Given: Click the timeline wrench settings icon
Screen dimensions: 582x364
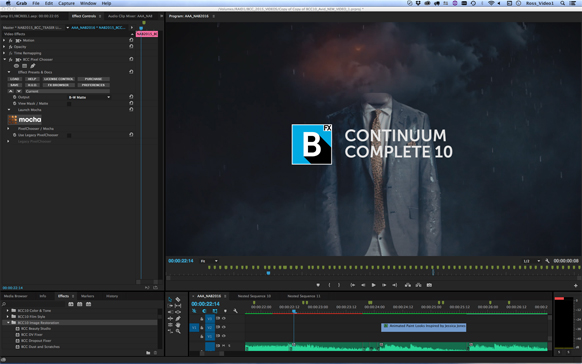Looking at the screenshot, I should 235,311.
